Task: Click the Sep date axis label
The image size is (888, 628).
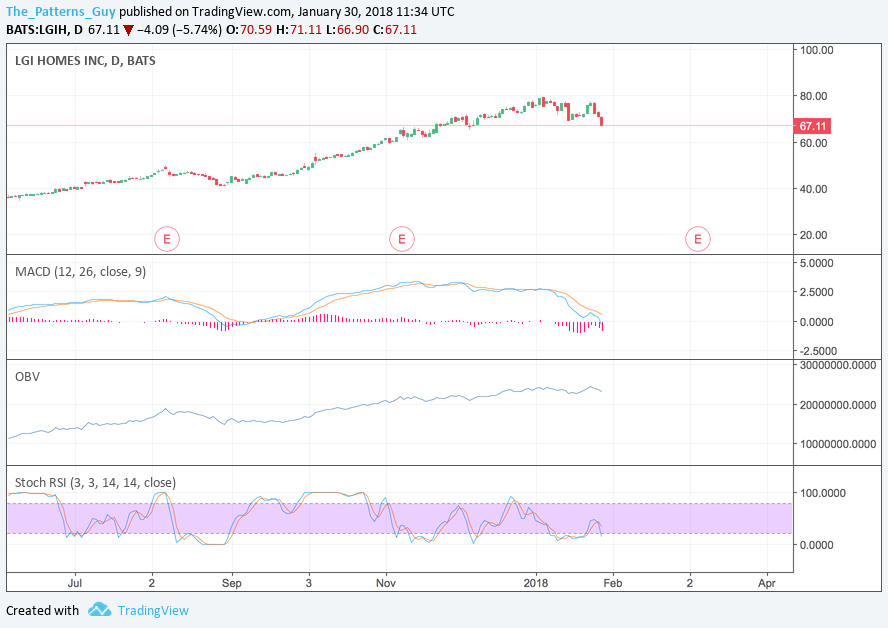Action: coord(231,583)
